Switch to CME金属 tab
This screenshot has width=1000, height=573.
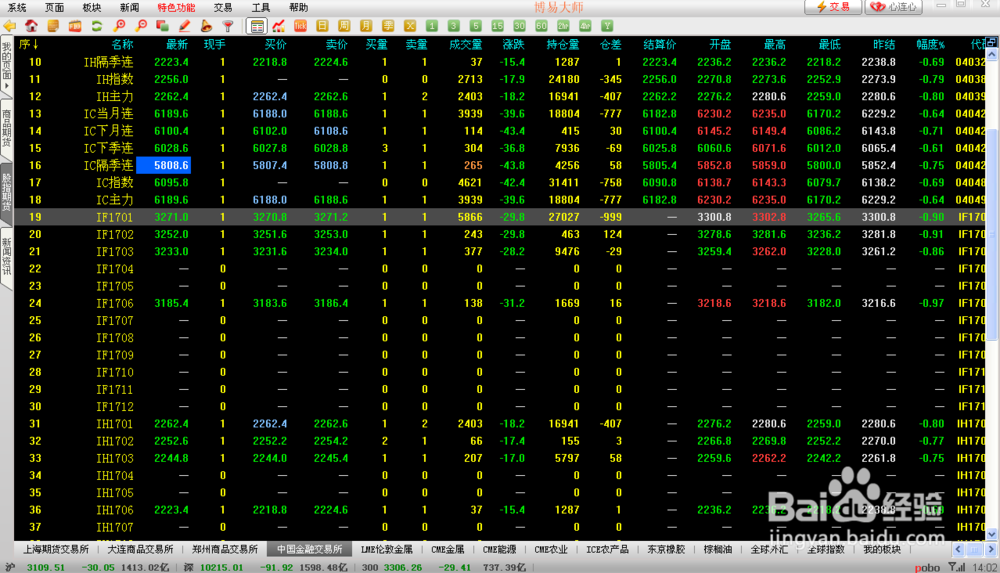click(x=448, y=549)
